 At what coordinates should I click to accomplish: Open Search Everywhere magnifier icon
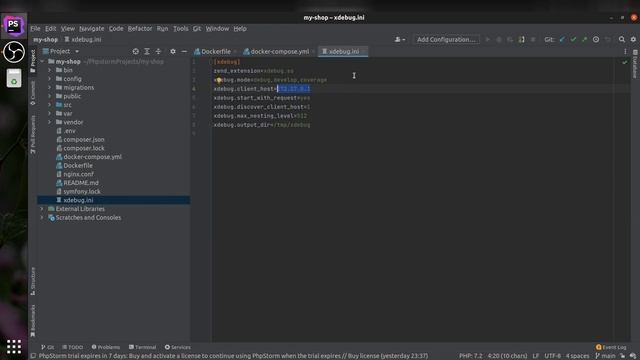click(x=622, y=40)
